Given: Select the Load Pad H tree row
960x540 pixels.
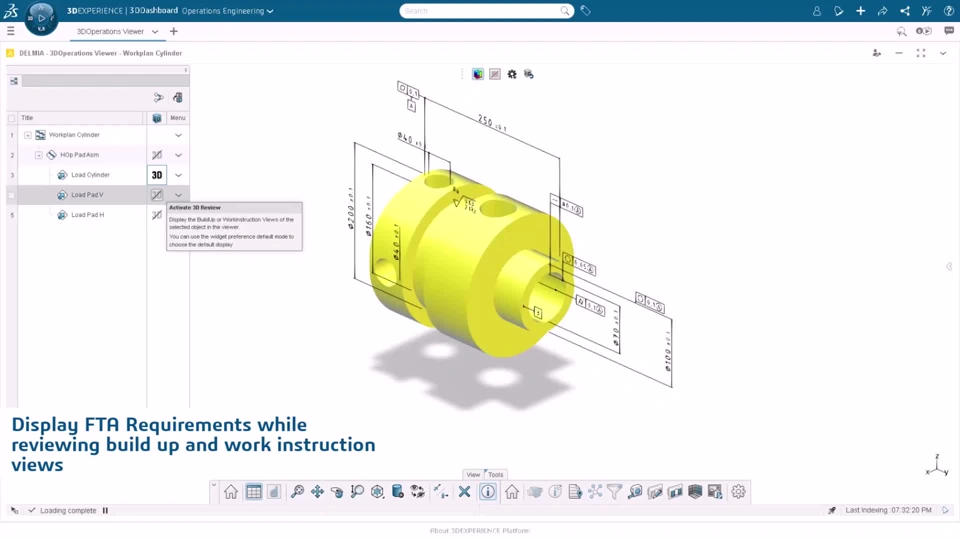Looking at the screenshot, I should [x=88, y=215].
